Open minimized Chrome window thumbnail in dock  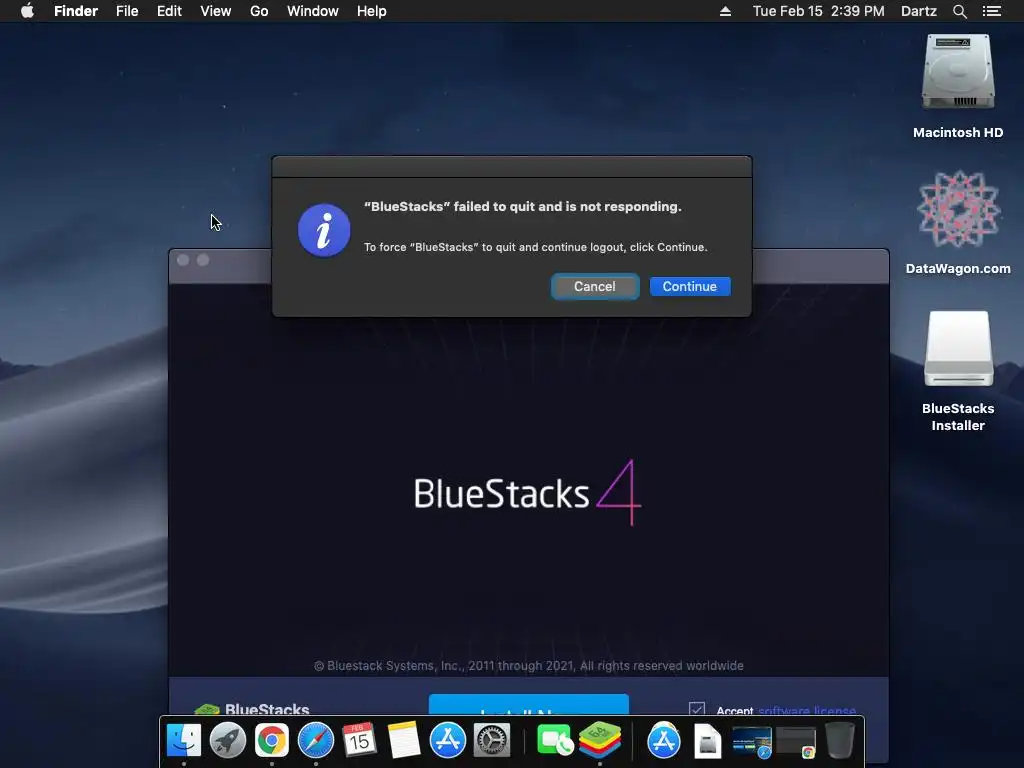tap(796, 743)
